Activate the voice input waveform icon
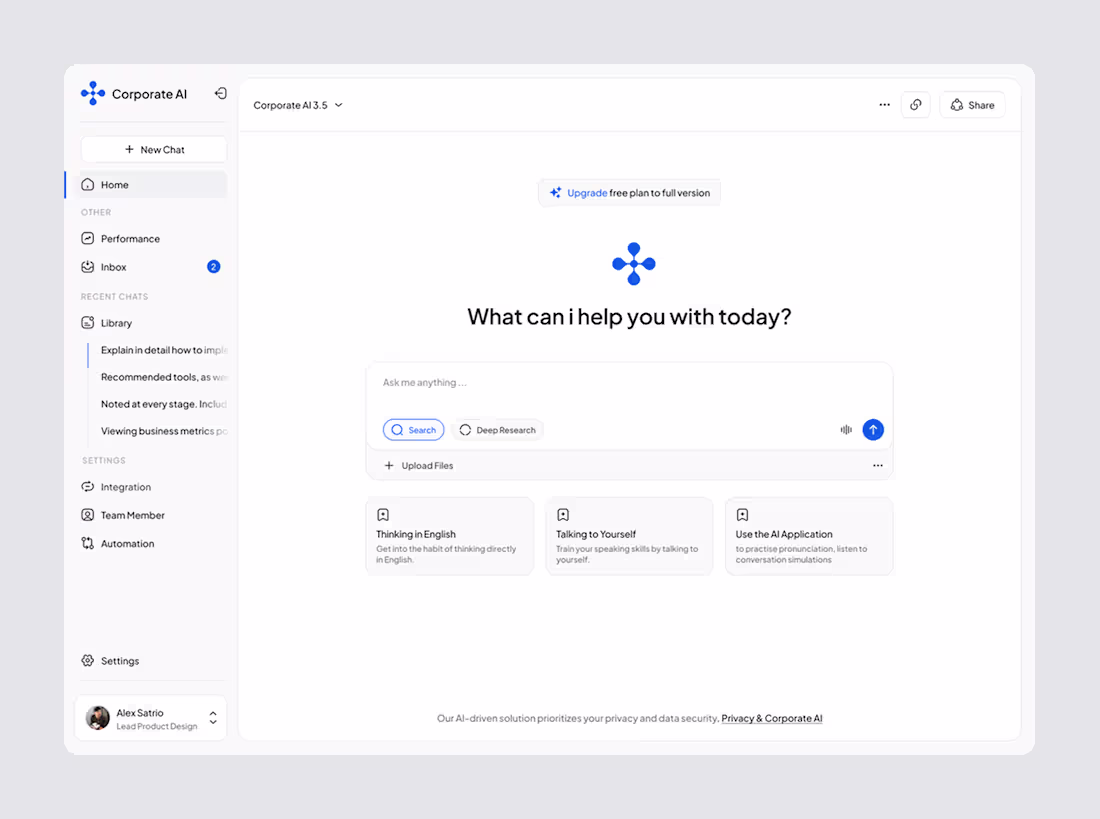Viewport: 1100px width, 819px height. point(846,429)
